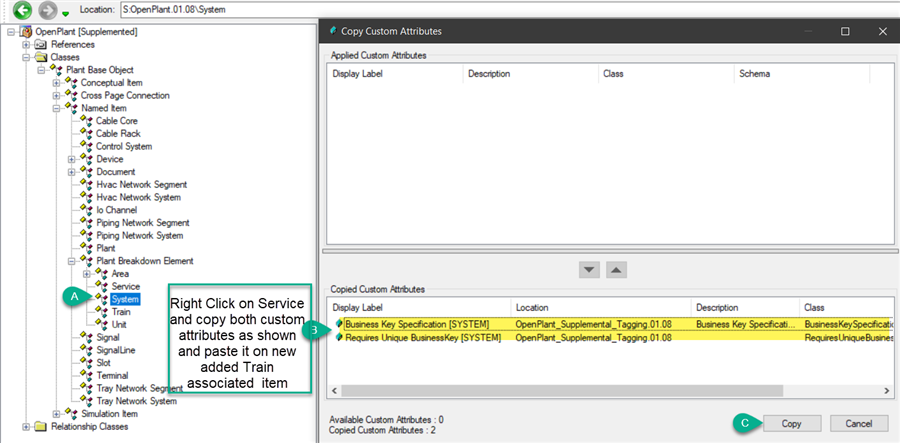Click the Train class icon
This screenshot has width=900, height=443.
(102, 312)
